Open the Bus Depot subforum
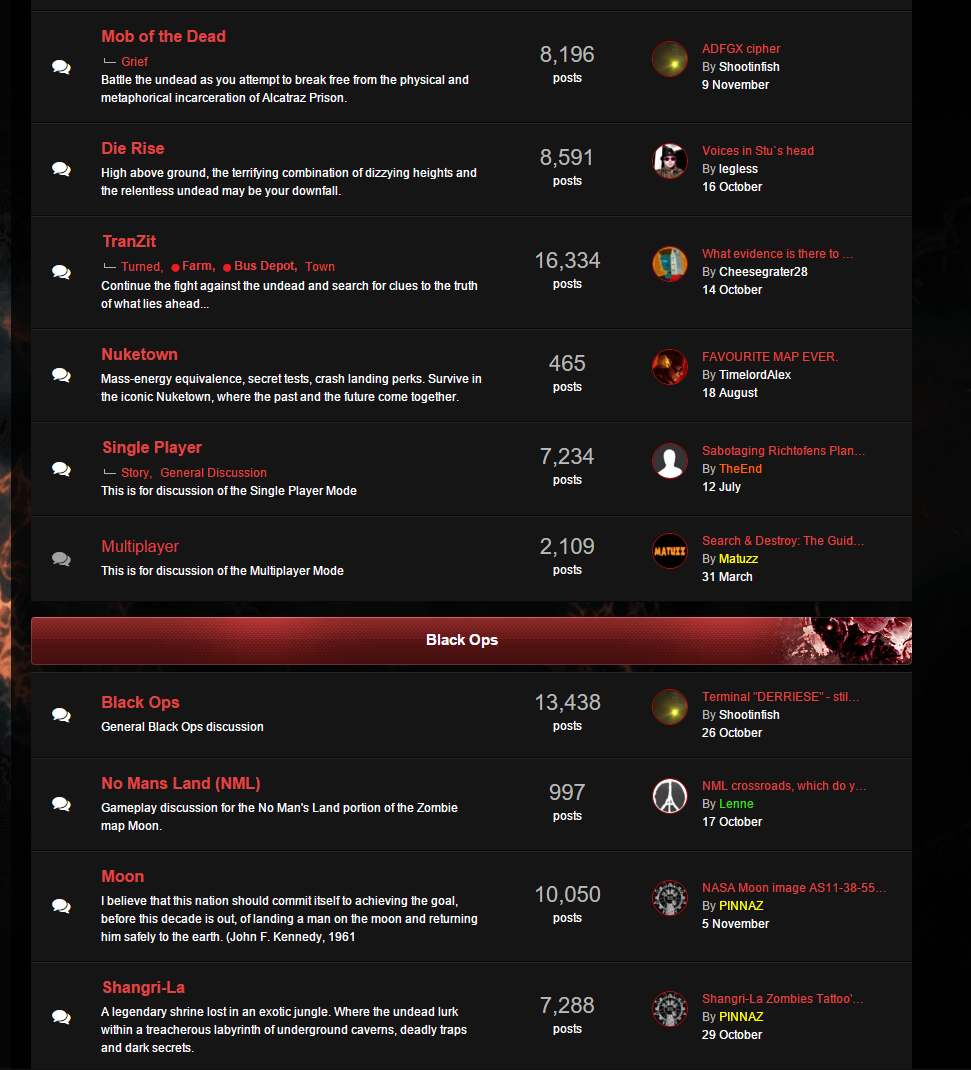 (x=265, y=266)
